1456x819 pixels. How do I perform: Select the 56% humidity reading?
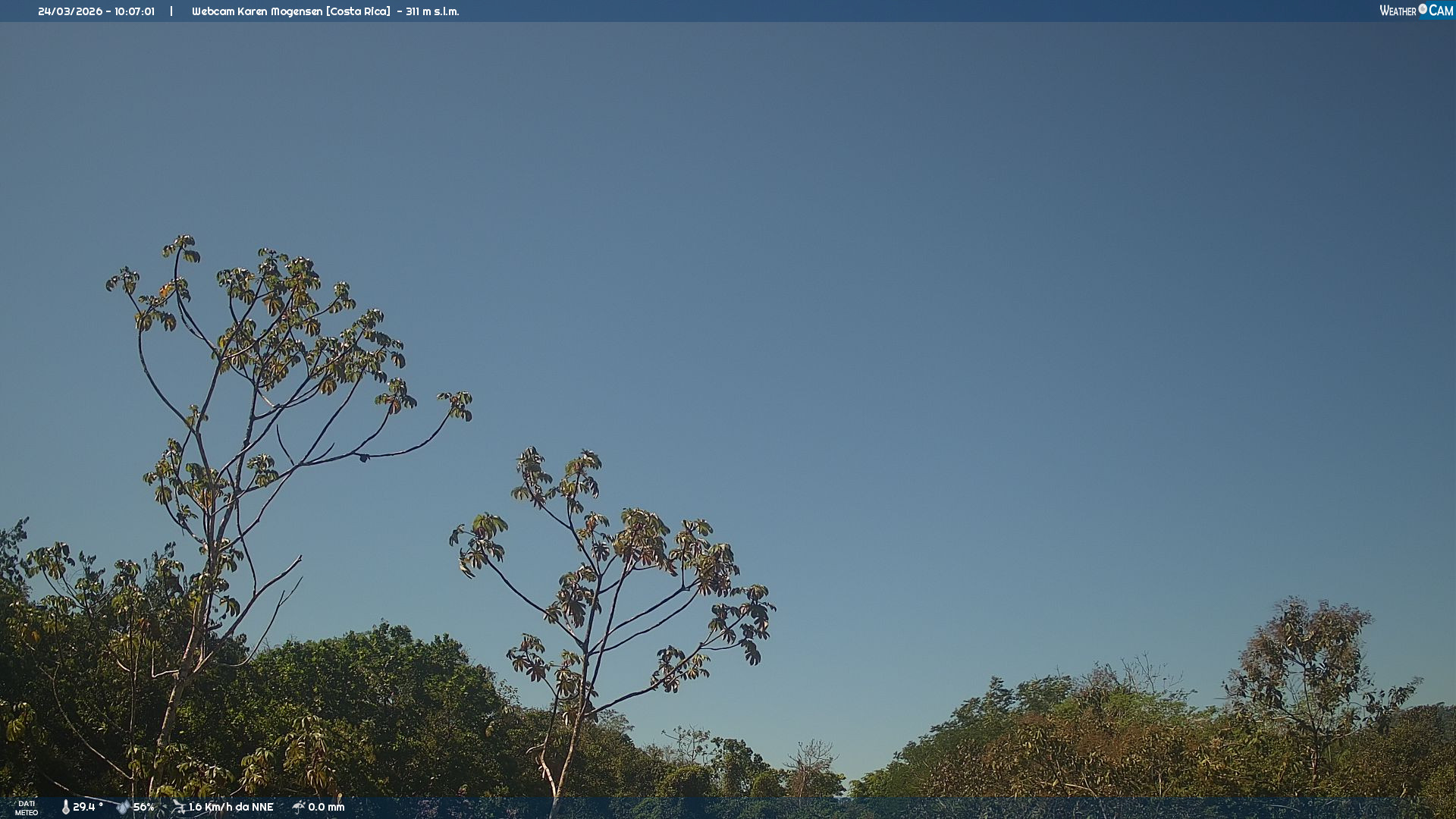(x=144, y=807)
